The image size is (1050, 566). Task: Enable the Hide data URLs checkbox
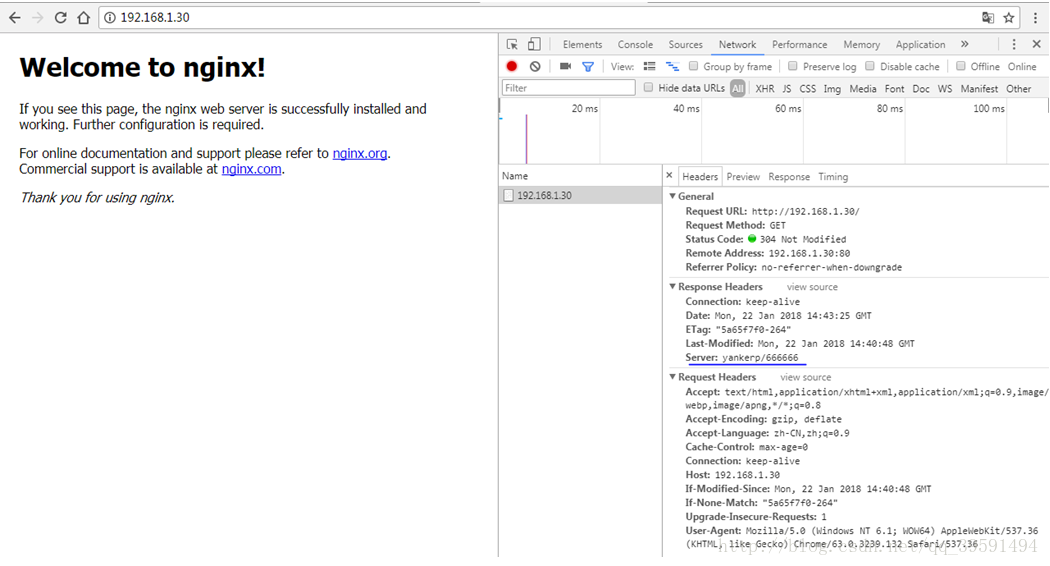649,88
